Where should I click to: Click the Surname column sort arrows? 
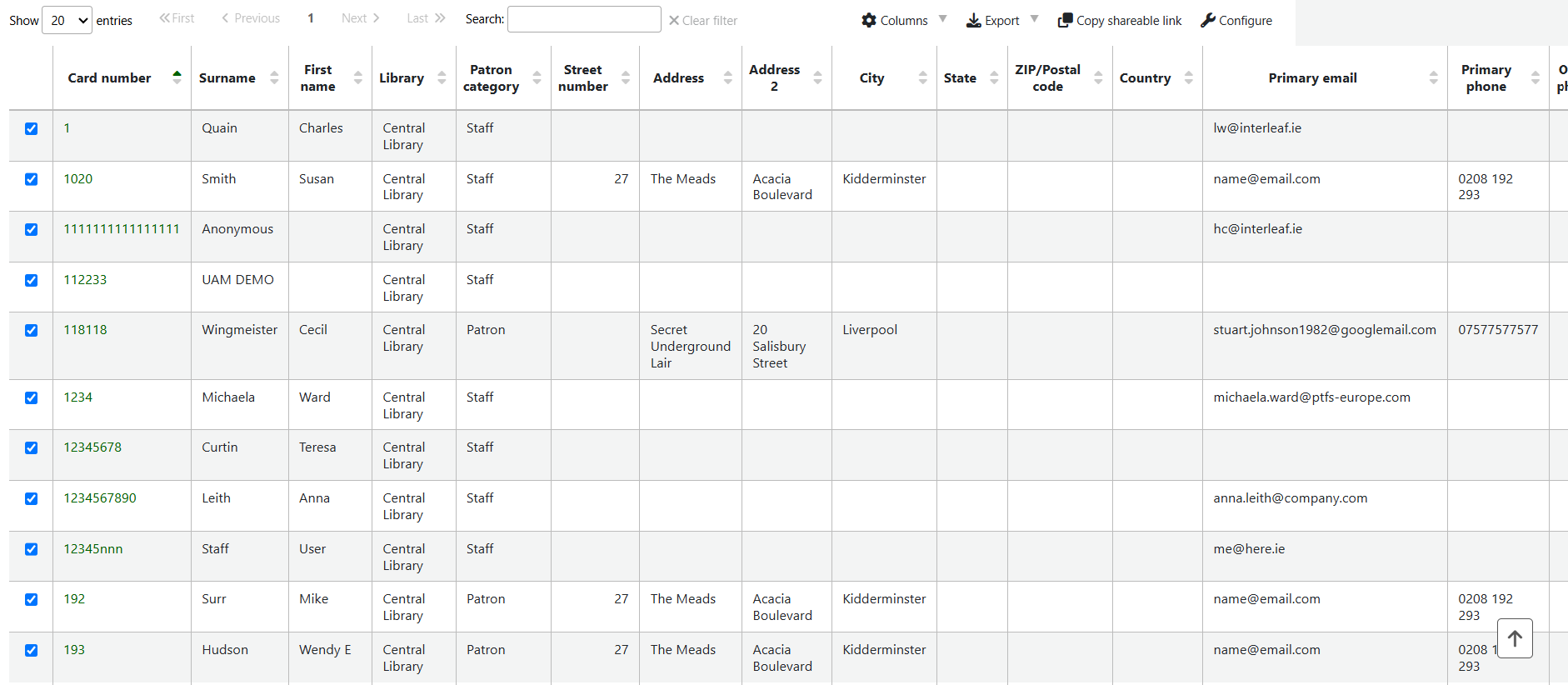[274, 77]
